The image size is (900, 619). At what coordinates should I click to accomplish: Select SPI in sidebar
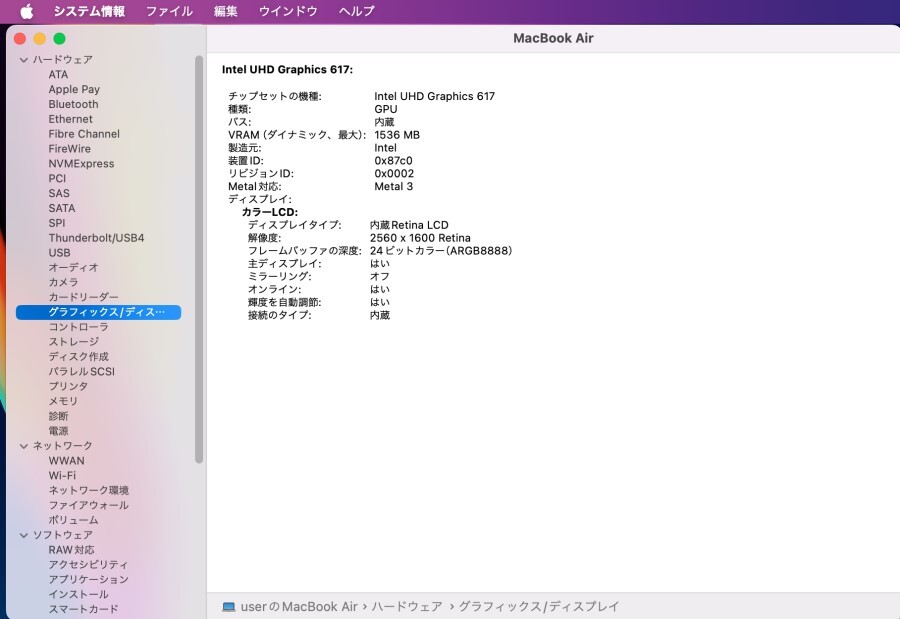tap(57, 223)
